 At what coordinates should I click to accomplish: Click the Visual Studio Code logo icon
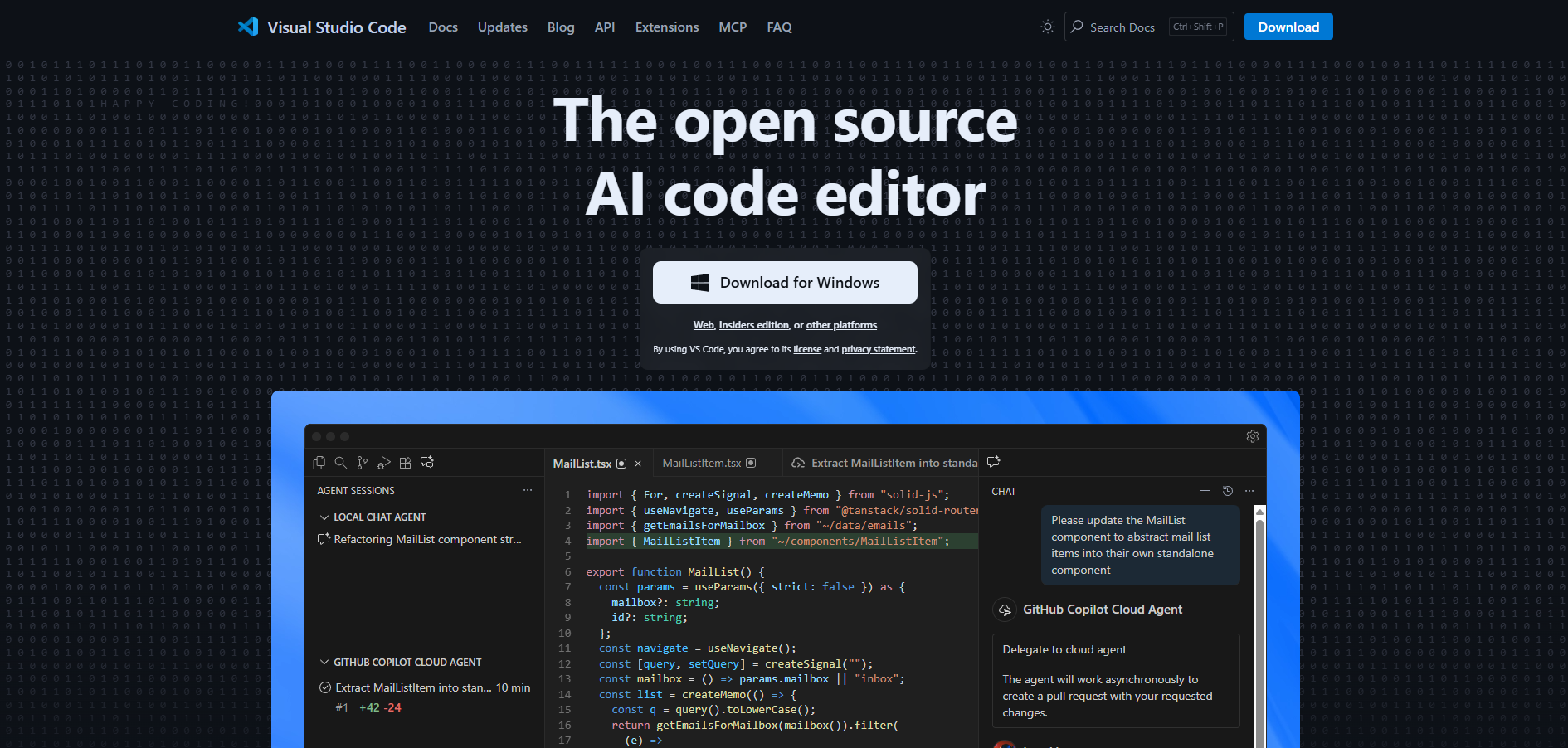[x=248, y=27]
